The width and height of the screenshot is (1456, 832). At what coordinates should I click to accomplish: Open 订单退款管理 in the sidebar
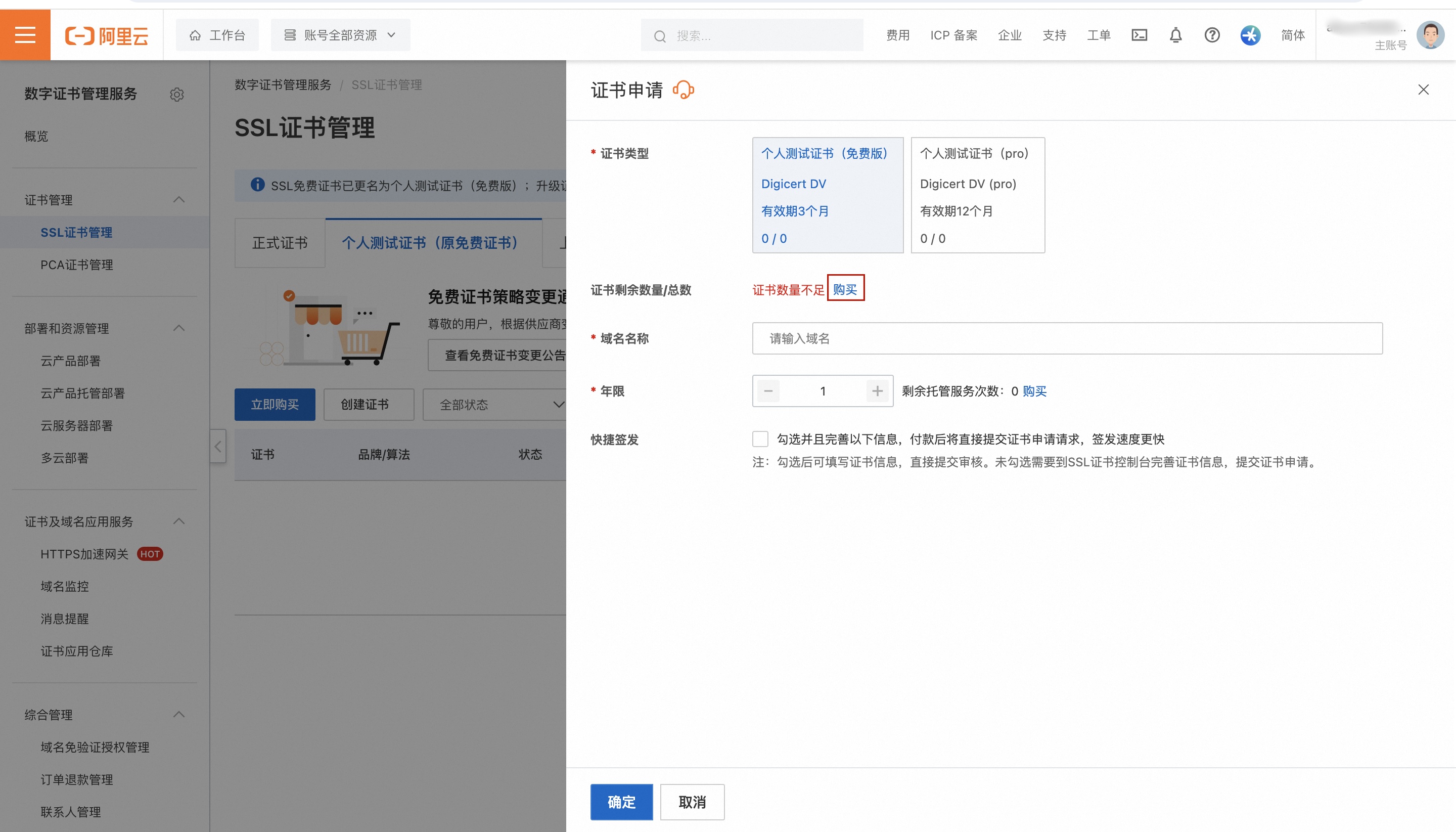coord(76,779)
